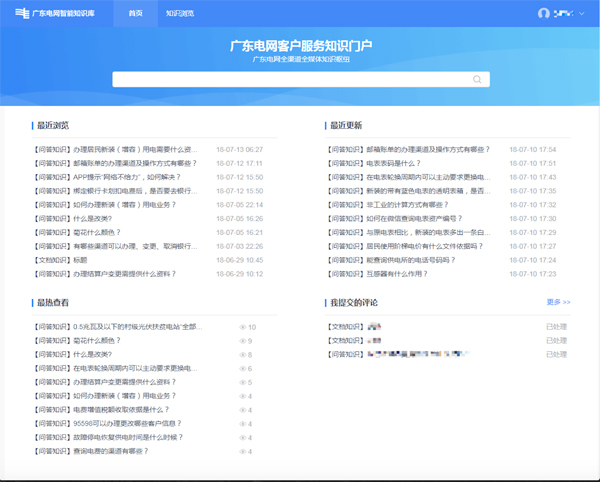Focus the knowledge portal search box
The image size is (600, 482).
290,79
